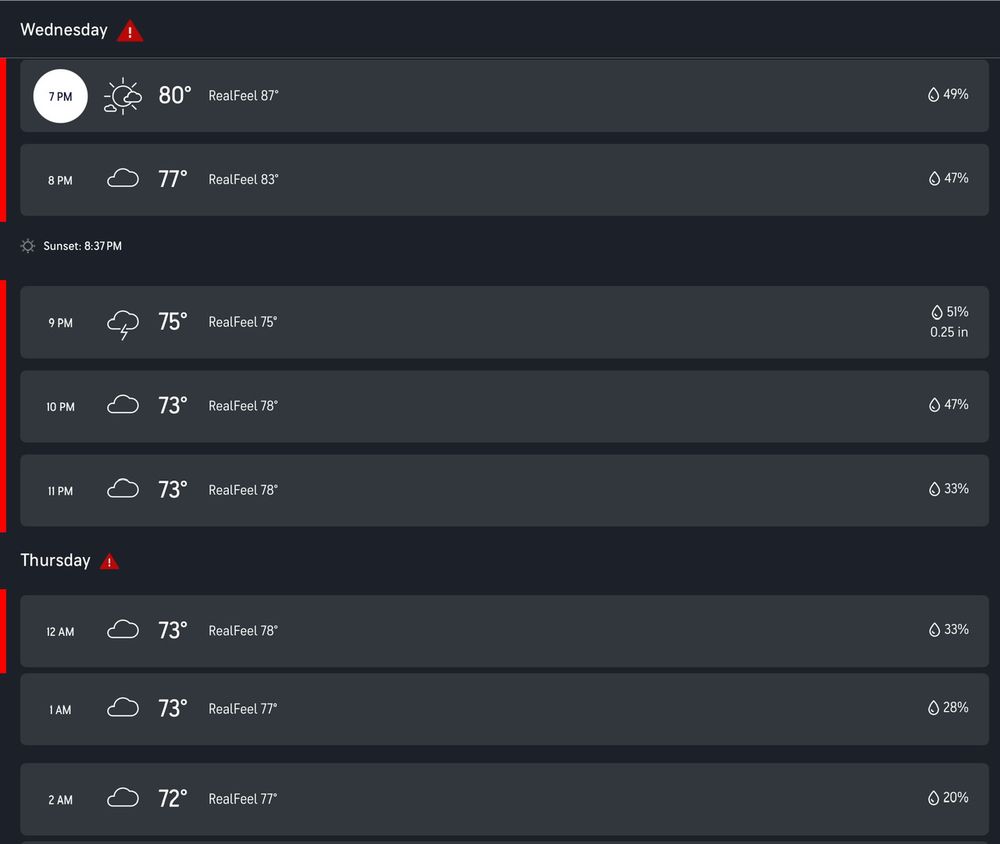Click the sunset sun icon
Viewport: 1000px width, 844px height.
[x=27, y=246]
